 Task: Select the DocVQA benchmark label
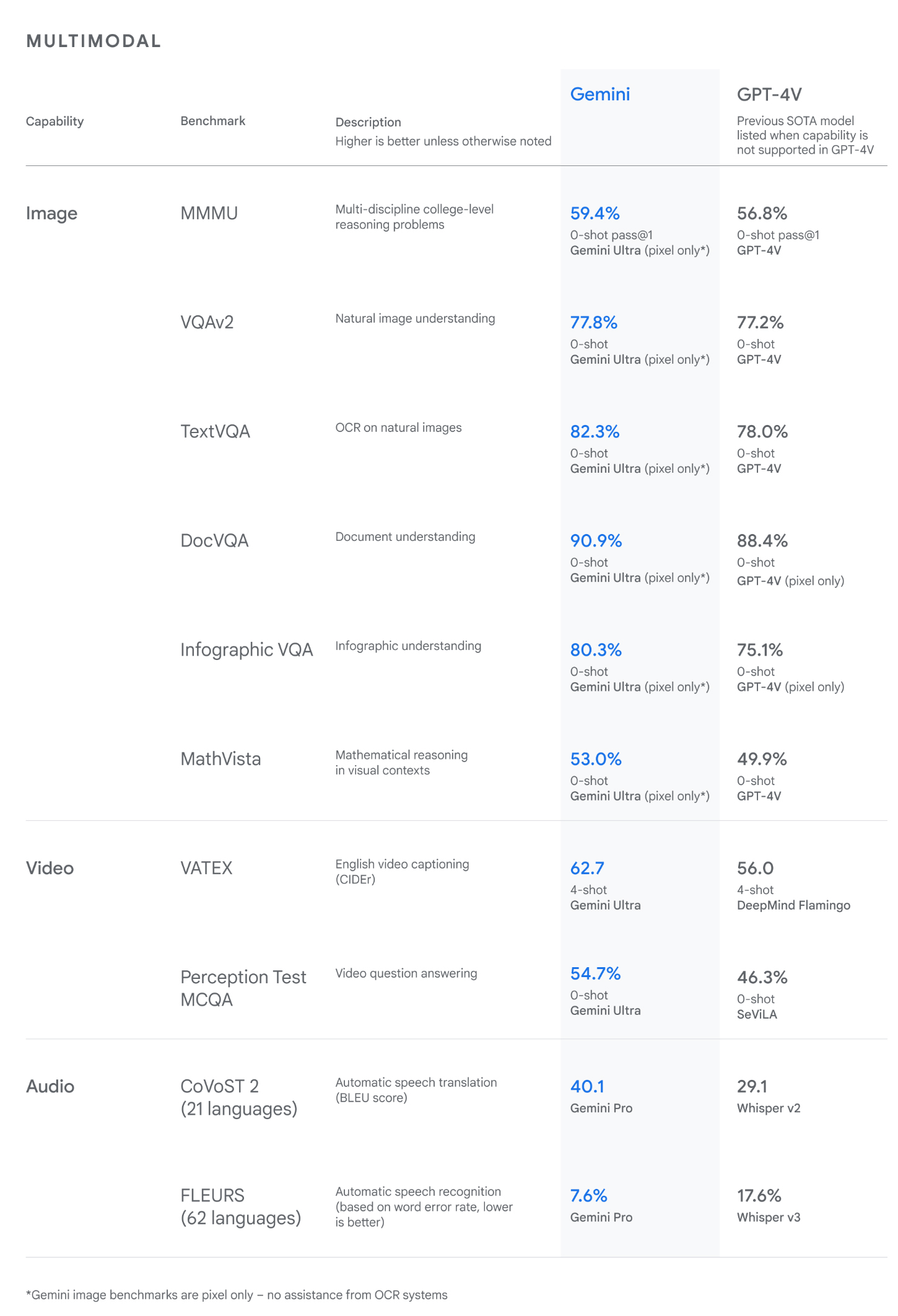pos(214,540)
